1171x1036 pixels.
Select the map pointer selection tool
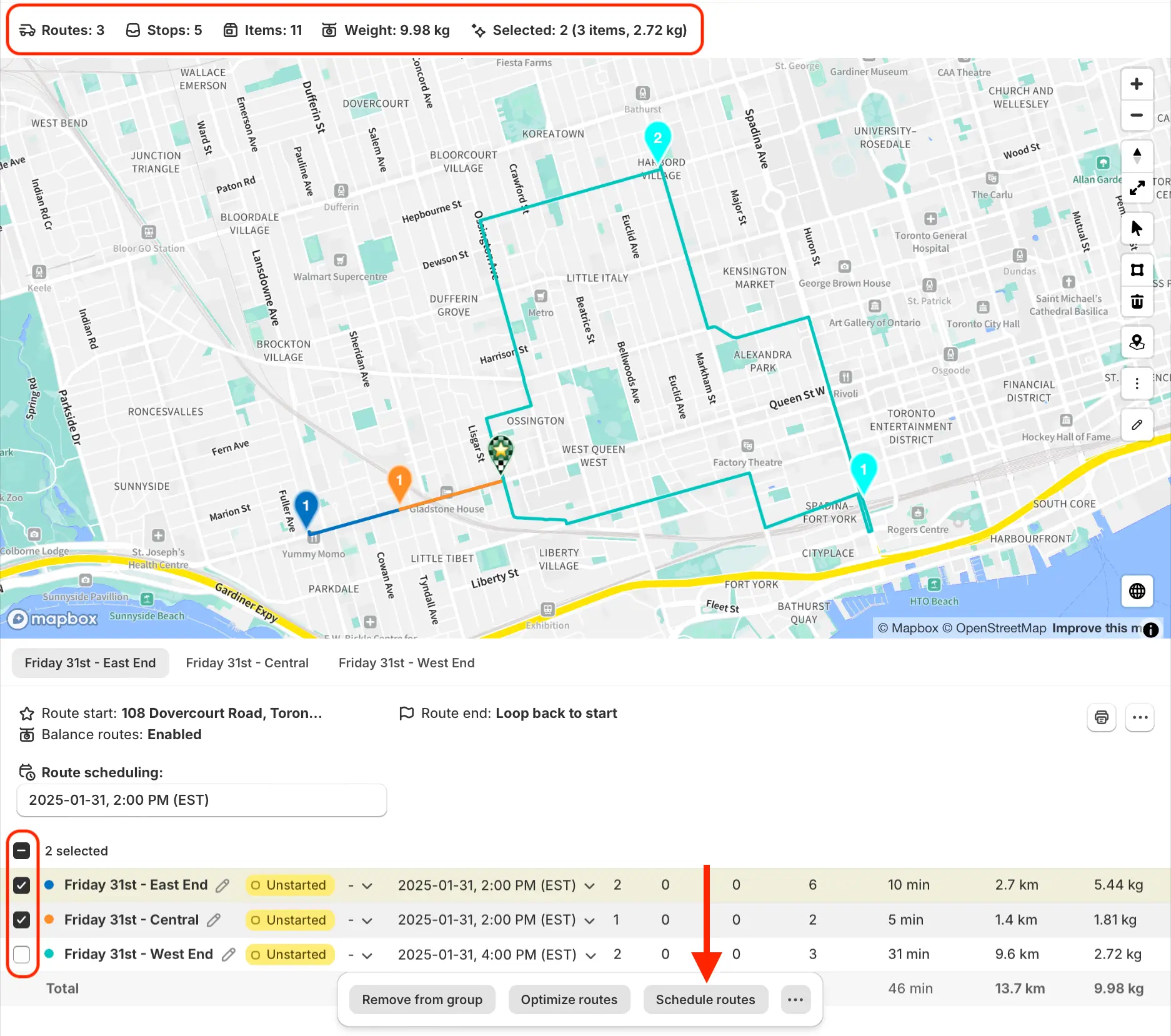pyautogui.click(x=1137, y=228)
